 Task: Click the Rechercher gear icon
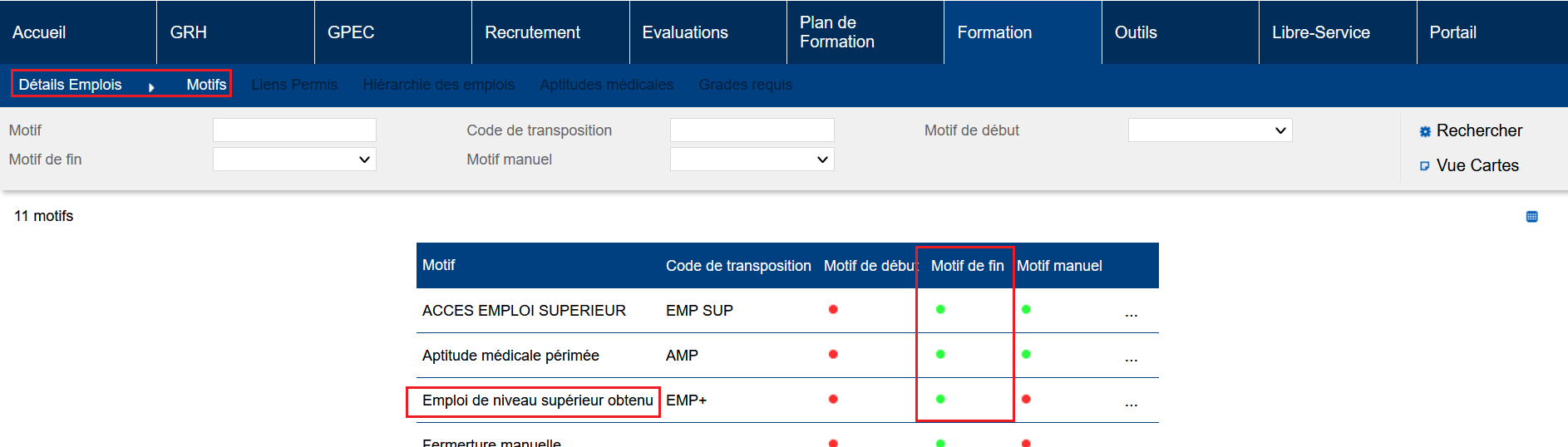coord(1425,131)
